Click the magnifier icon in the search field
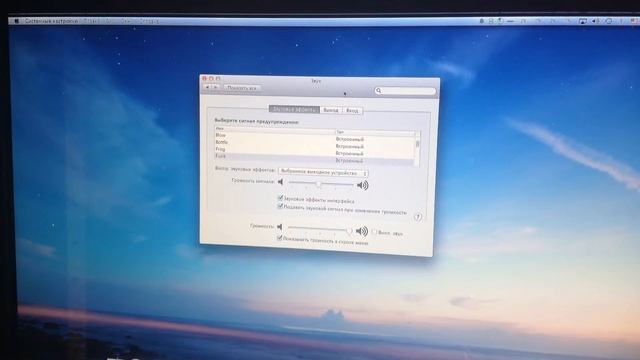Viewport: 640px width, 360px height. [x=379, y=90]
